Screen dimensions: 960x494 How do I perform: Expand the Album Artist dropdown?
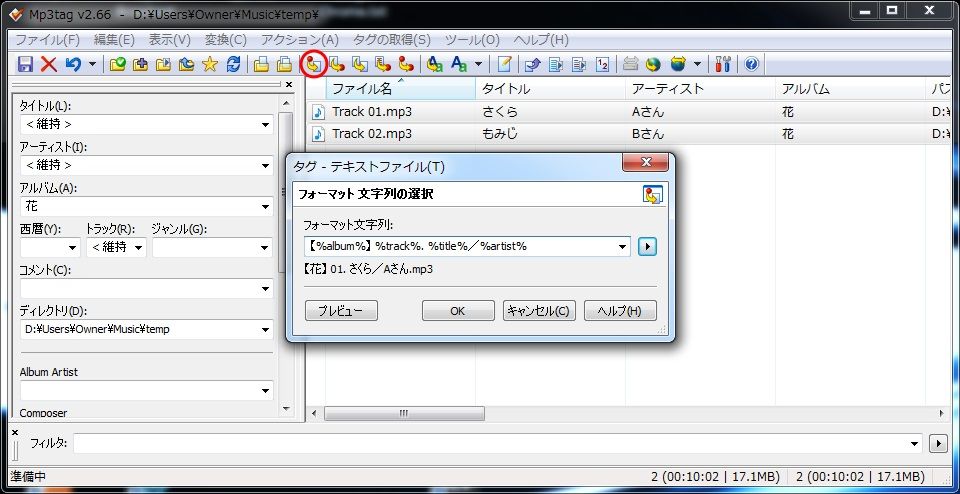266,391
